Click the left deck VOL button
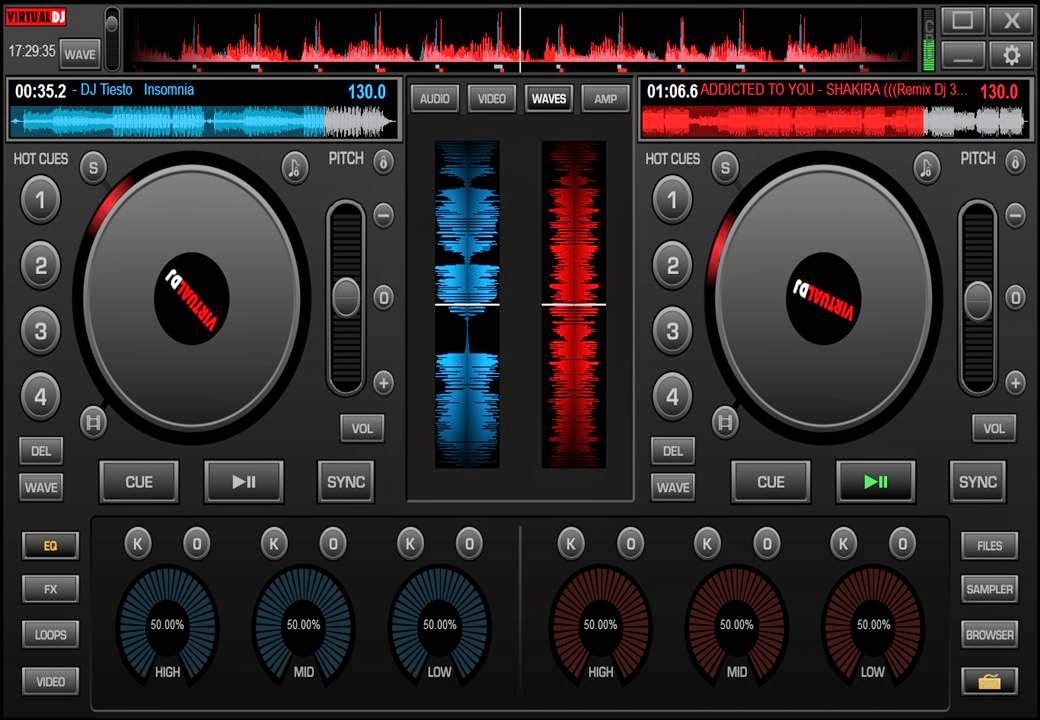The height and width of the screenshot is (720, 1040). coord(361,428)
